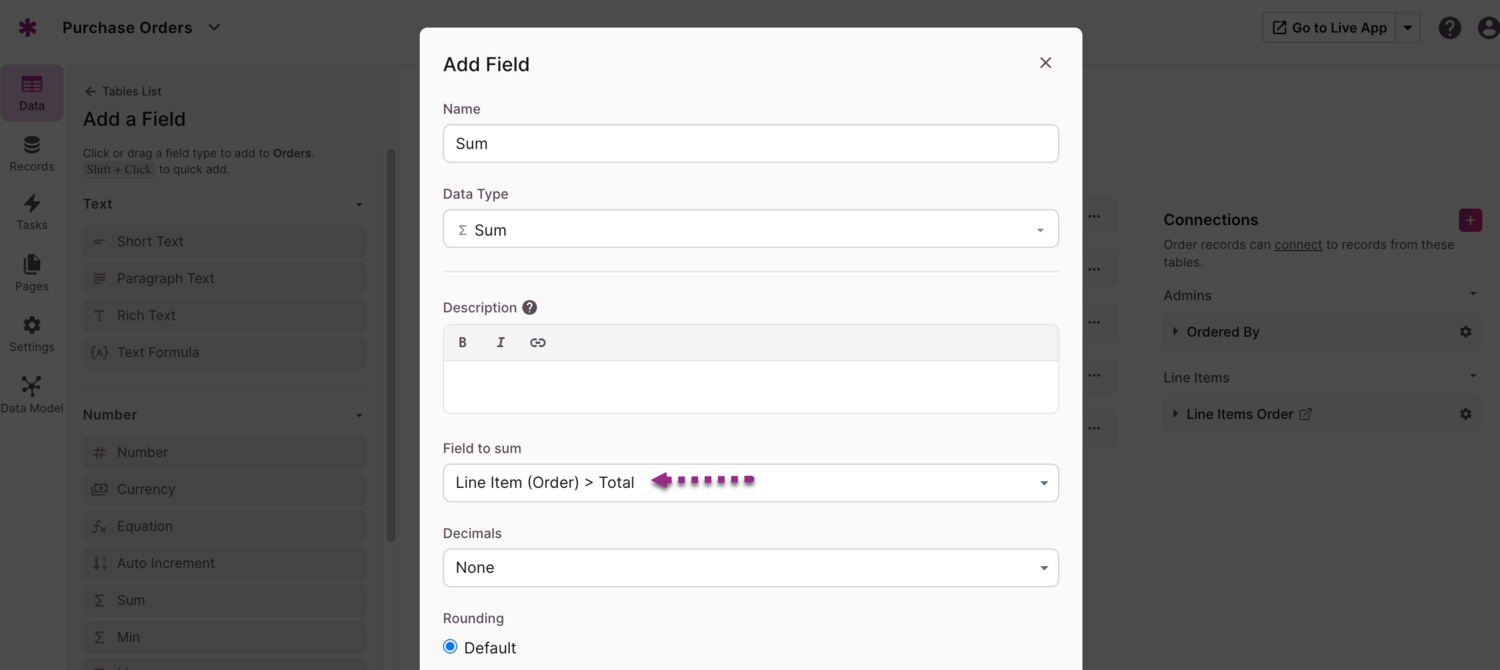Click into the Name input field

coord(750,144)
